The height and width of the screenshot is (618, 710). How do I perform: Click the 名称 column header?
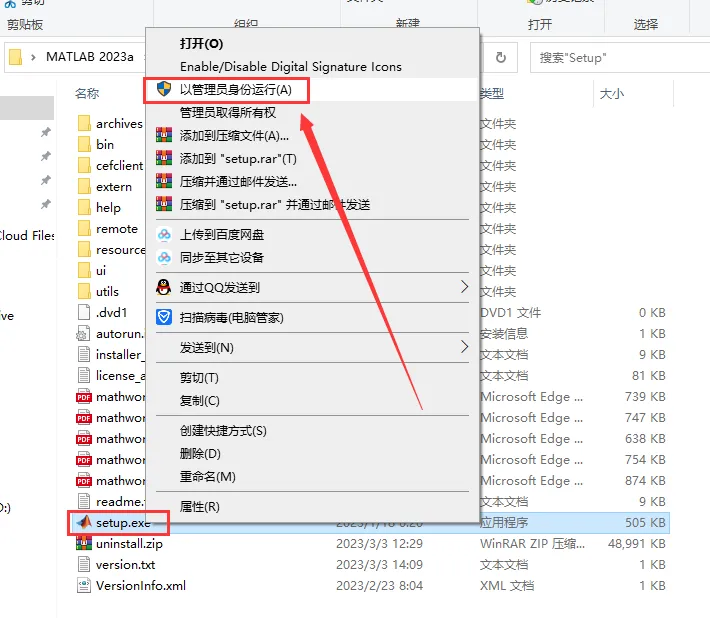(x=87, y=93)
